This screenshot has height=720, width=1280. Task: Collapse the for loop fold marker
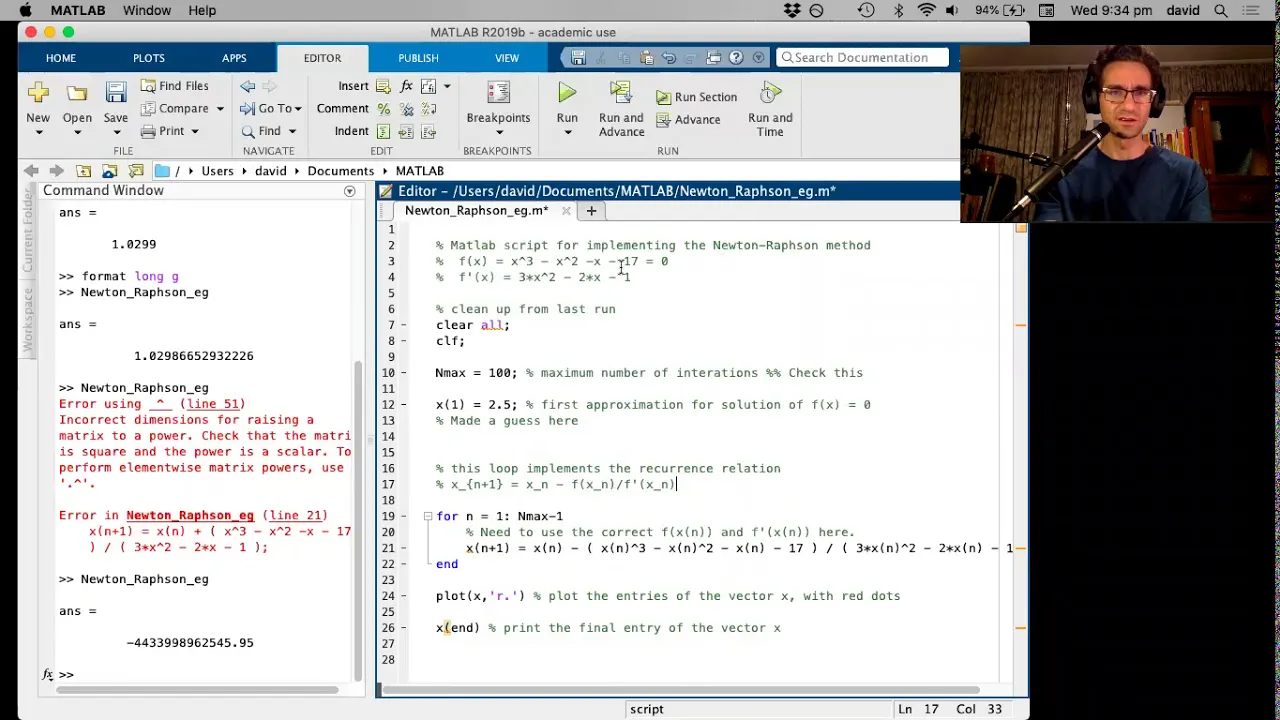pyautogui.click(x=427, y=516)
